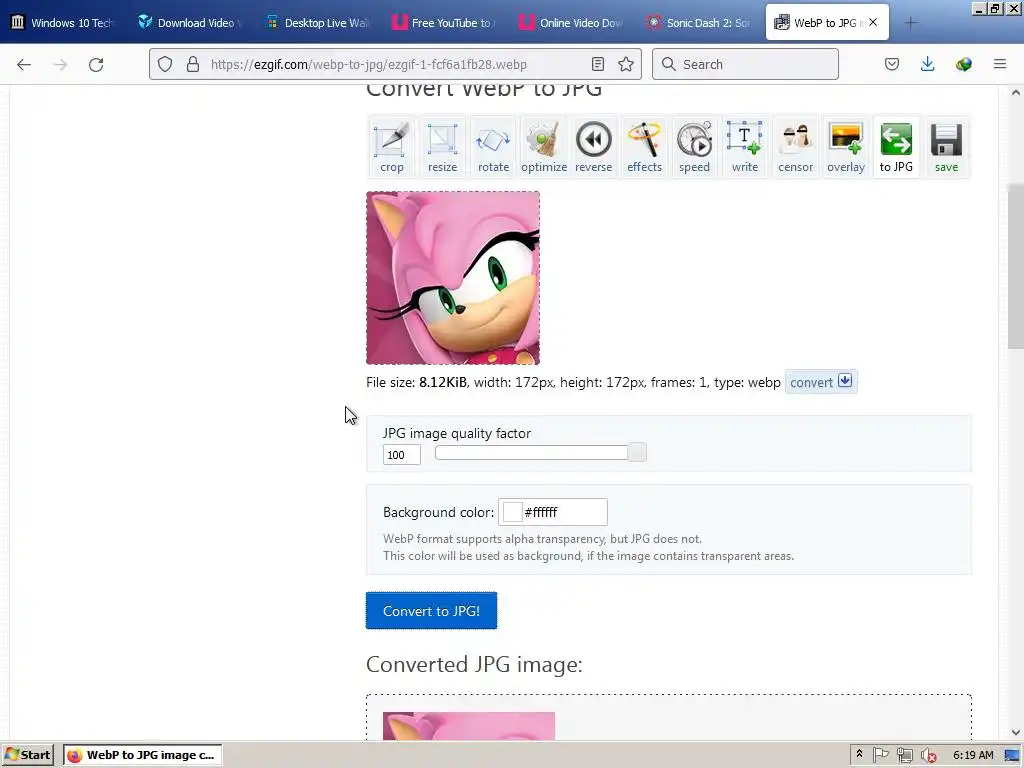1024x768 pixels.
Task: Switch to Free YouTube to tab
Action: click(444, 23)
